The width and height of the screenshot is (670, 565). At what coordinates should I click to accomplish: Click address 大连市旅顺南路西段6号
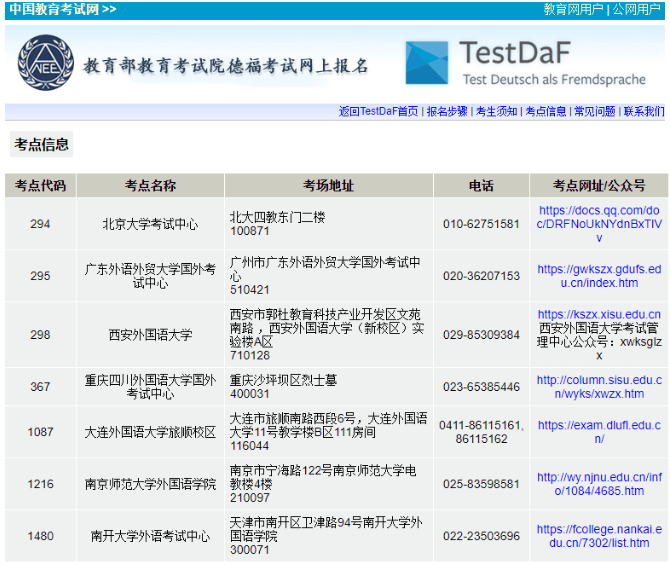[x=293, y=418]
